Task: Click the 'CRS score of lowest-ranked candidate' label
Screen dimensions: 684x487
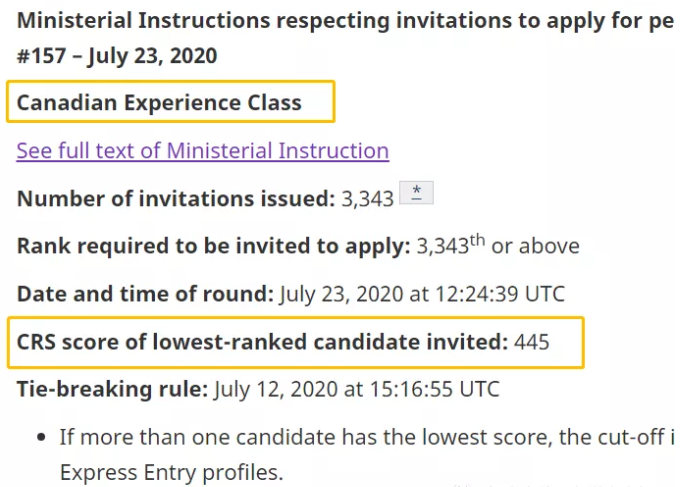Action: (262, 342)
